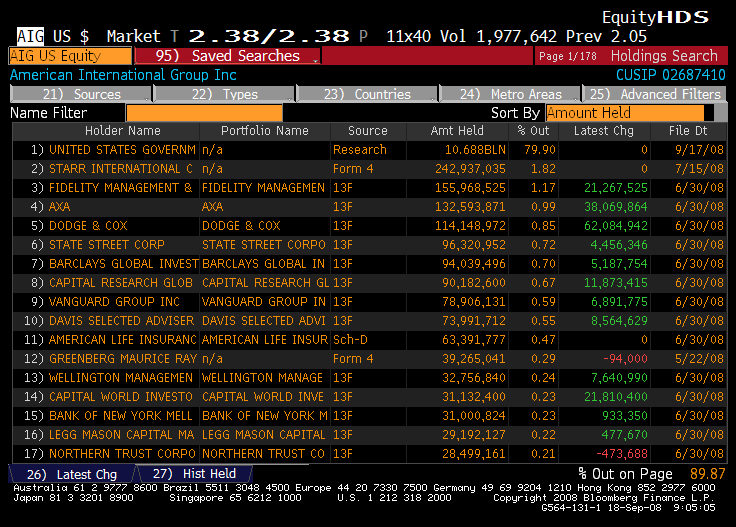Click portfolio name WELLINGTON MANAGE
736x527 pixels.
[262, 378]
